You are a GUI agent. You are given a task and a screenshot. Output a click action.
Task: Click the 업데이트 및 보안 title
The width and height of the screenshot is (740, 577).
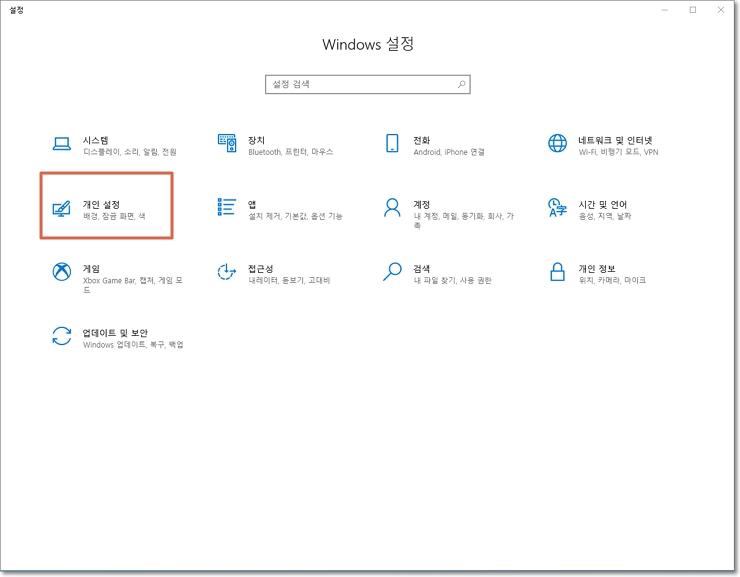115,333
